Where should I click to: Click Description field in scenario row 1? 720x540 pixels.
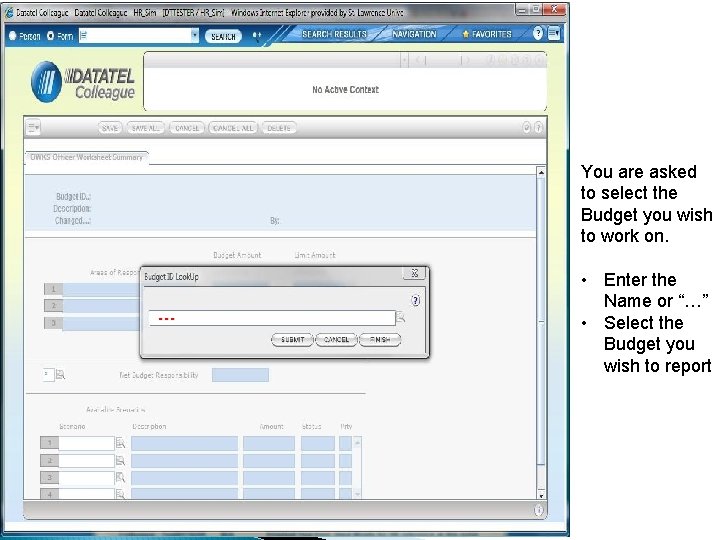point(185,443)
